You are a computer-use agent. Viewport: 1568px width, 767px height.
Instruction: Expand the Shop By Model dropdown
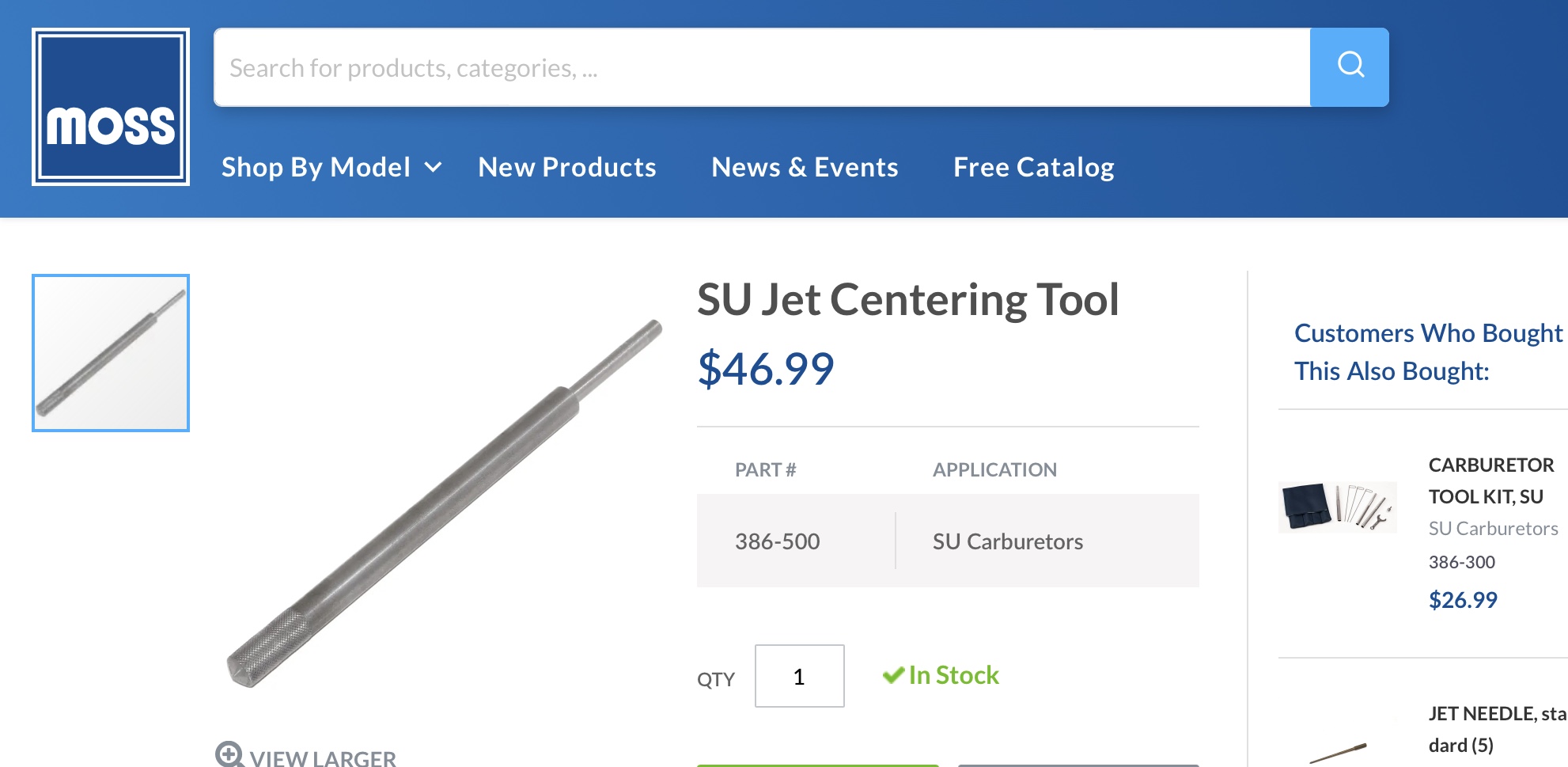[x=316, y=167]
